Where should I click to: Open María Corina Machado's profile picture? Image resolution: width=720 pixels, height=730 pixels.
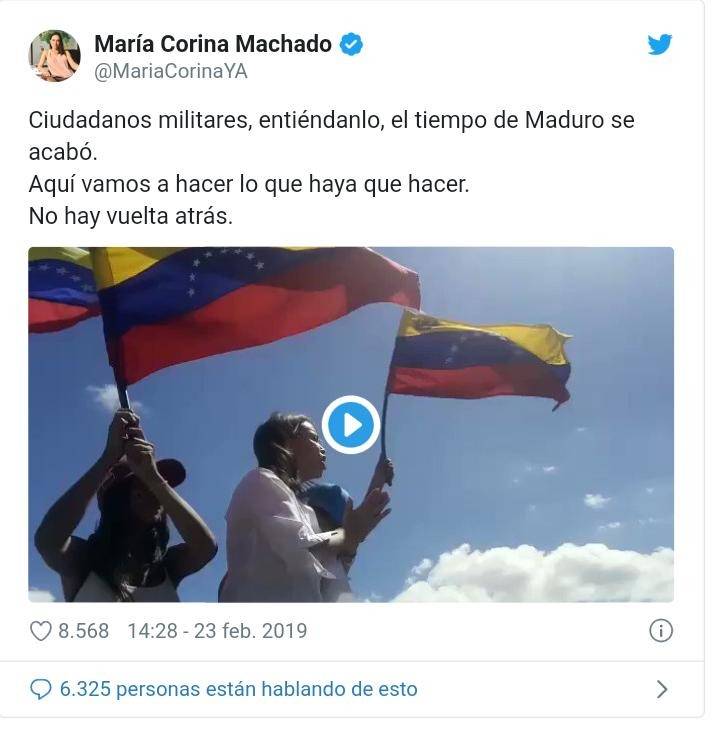54,56
